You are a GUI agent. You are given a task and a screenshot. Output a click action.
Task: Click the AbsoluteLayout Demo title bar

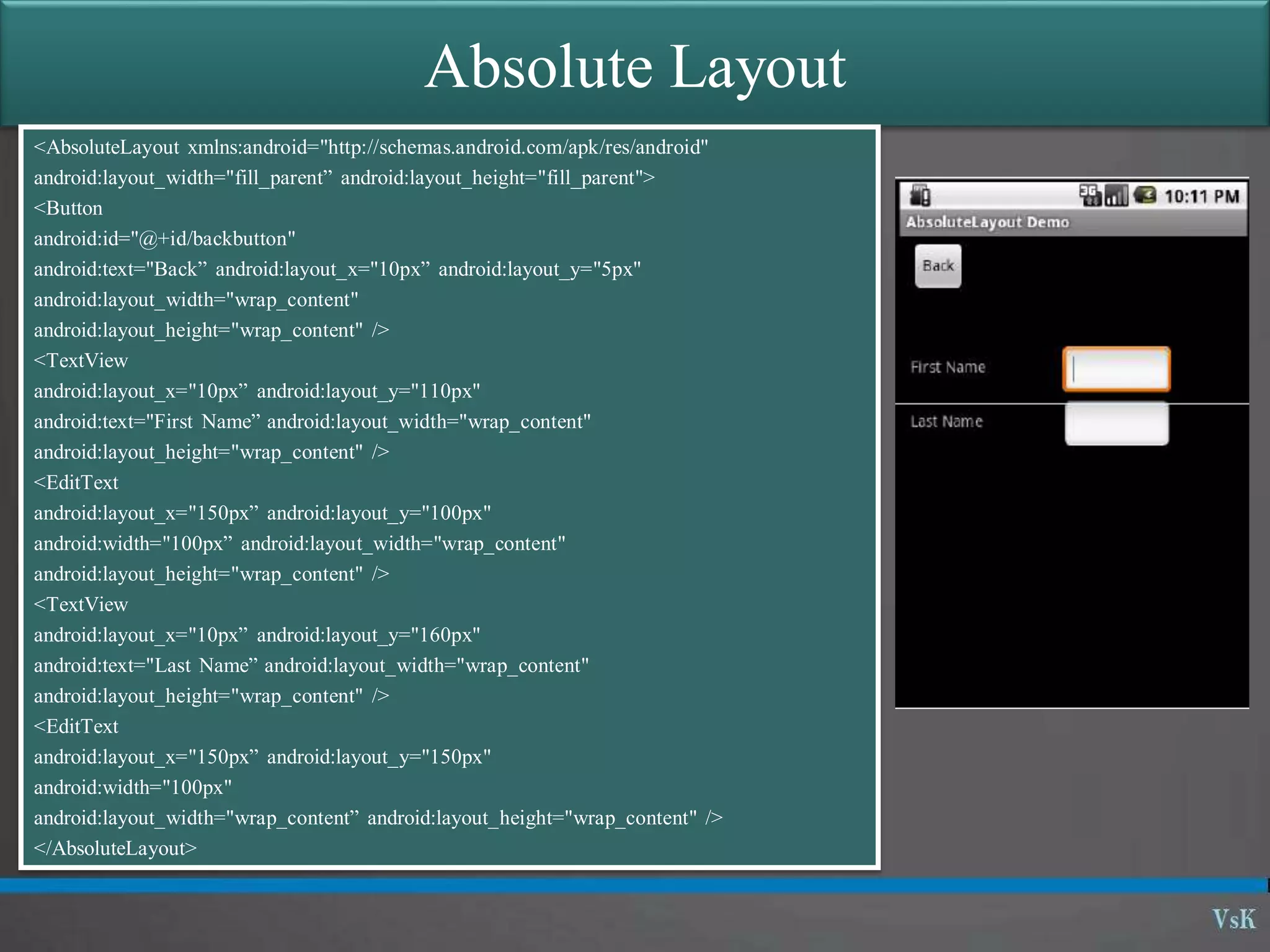click(1073, 223)
